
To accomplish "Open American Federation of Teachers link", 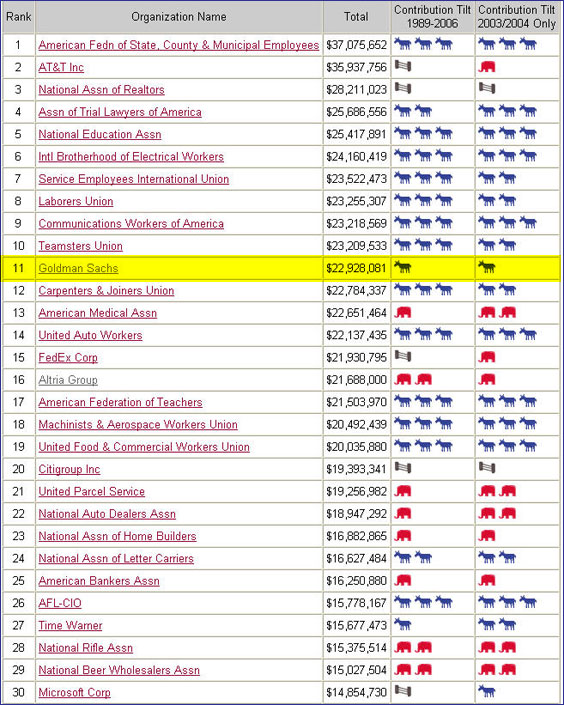I will pyautogui.click(x=120, y=402).
